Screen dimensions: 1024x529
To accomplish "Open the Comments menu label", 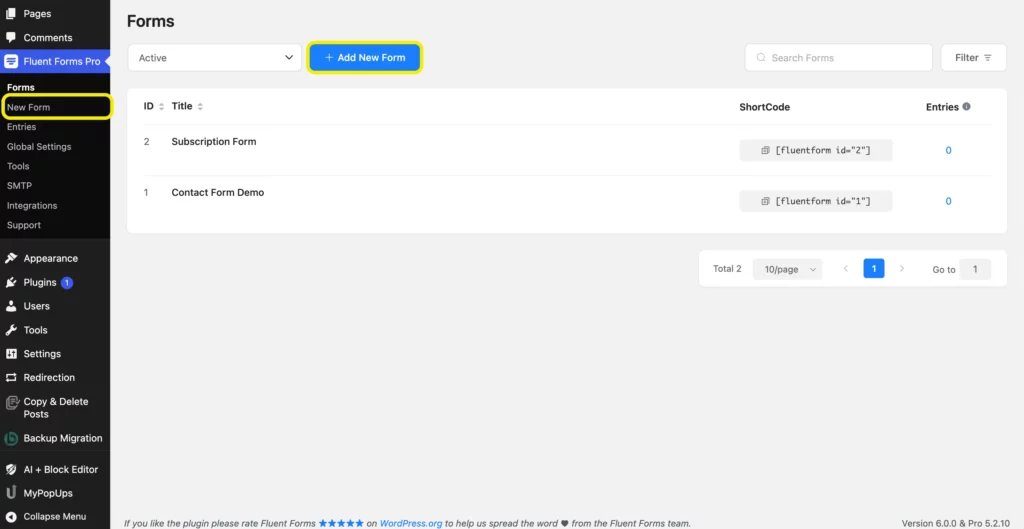I will (48, 38).
